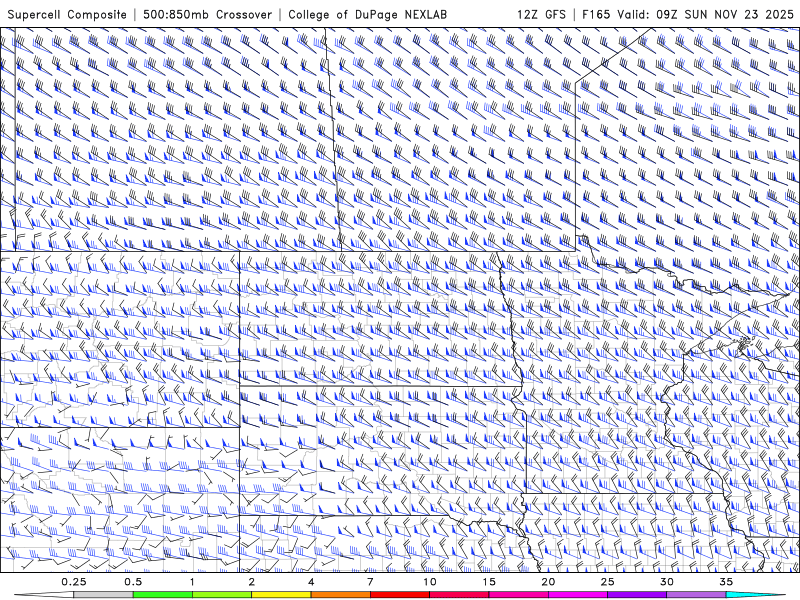
Task: Click the "12Z GFS" model run label
Action: click(541, 15)
